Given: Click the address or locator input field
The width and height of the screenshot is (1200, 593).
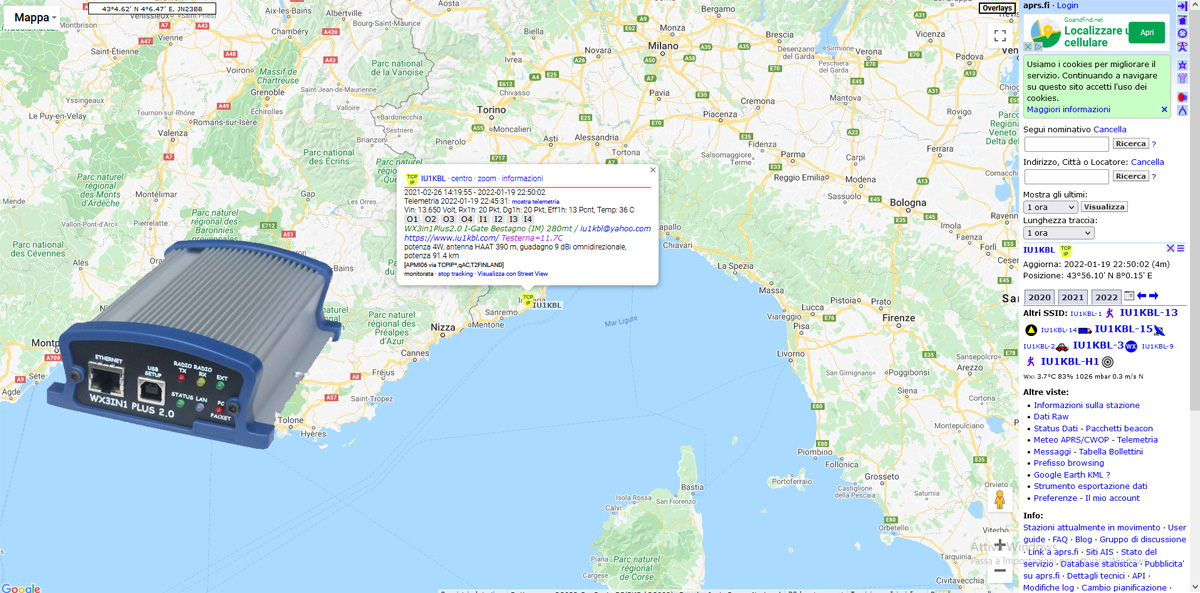Looking at the screenshot, I should click(1066, 177).
